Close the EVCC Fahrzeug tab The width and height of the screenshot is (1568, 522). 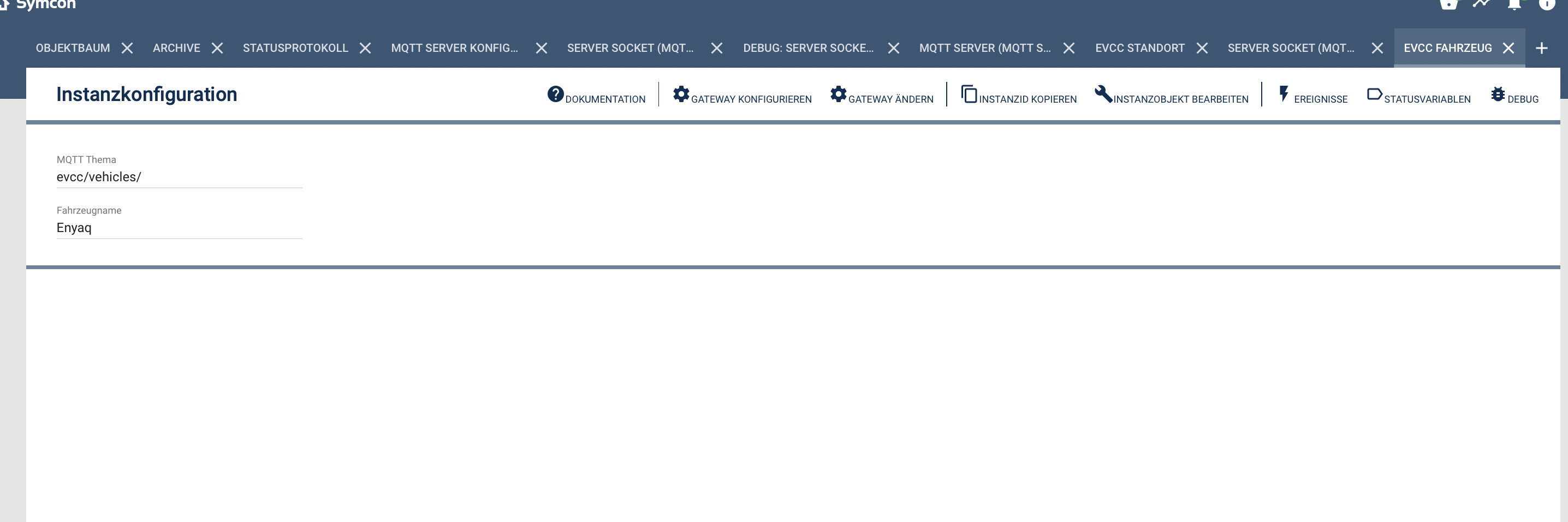[x=1508, y=48]
